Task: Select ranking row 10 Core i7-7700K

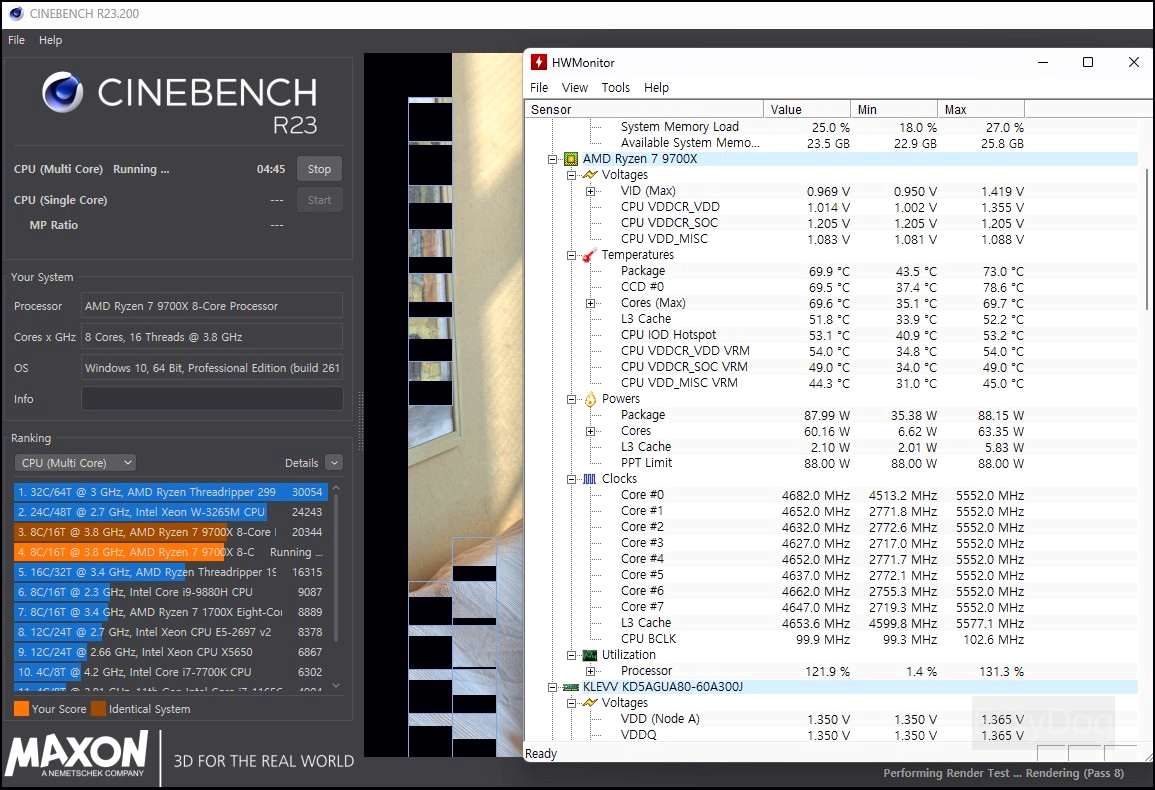Action: [169, 671]
